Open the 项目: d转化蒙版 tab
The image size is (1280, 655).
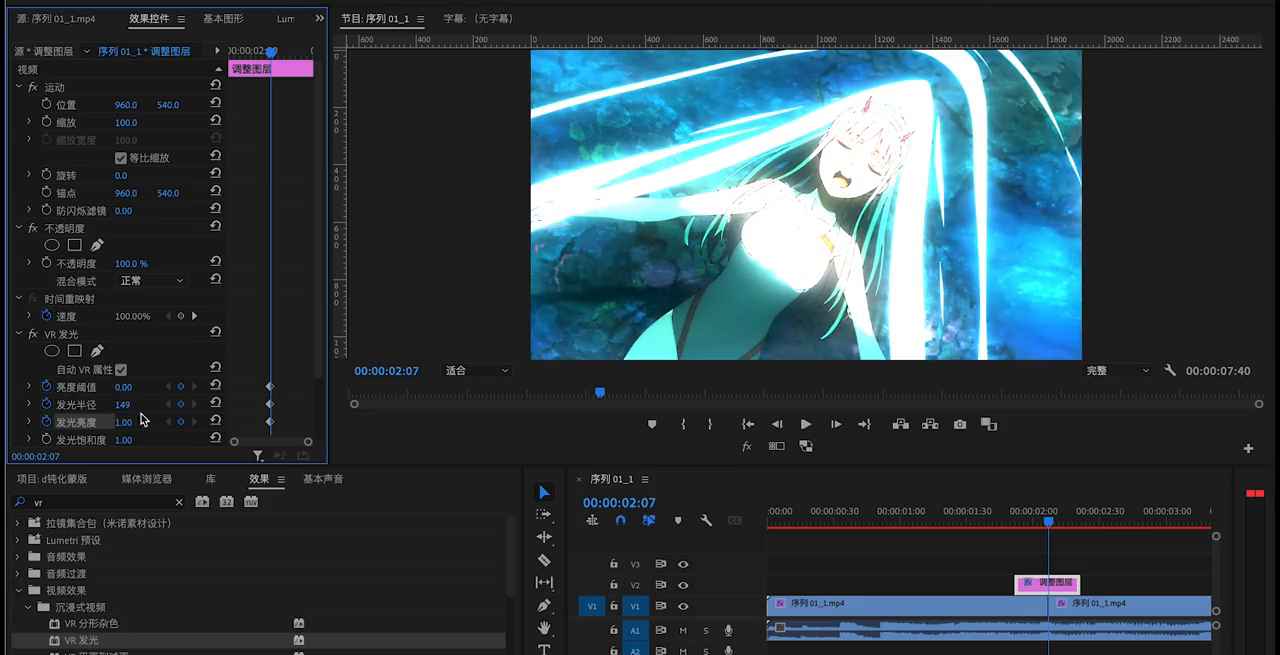click(52, 479)
